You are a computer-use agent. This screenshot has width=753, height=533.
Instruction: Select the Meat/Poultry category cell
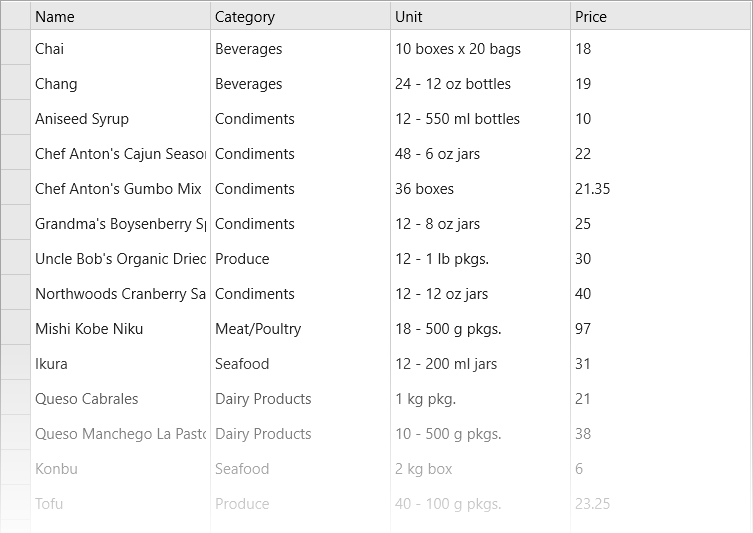click(300, 328)
